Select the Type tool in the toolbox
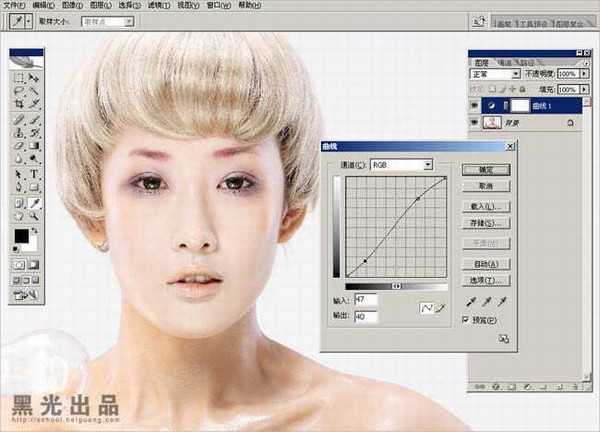The image size is (600, 432). [34, 173]
